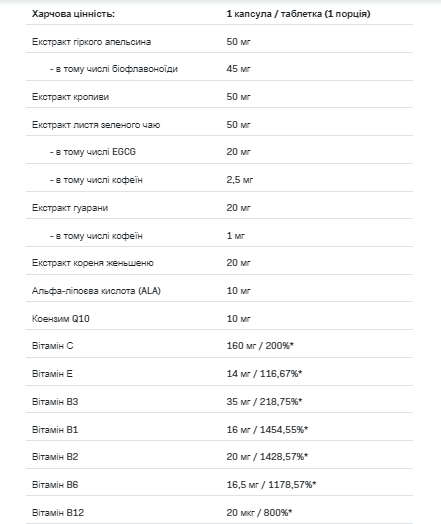
Task: Click the 'Екстракт гуарани' row label
Action: point(70,208)
